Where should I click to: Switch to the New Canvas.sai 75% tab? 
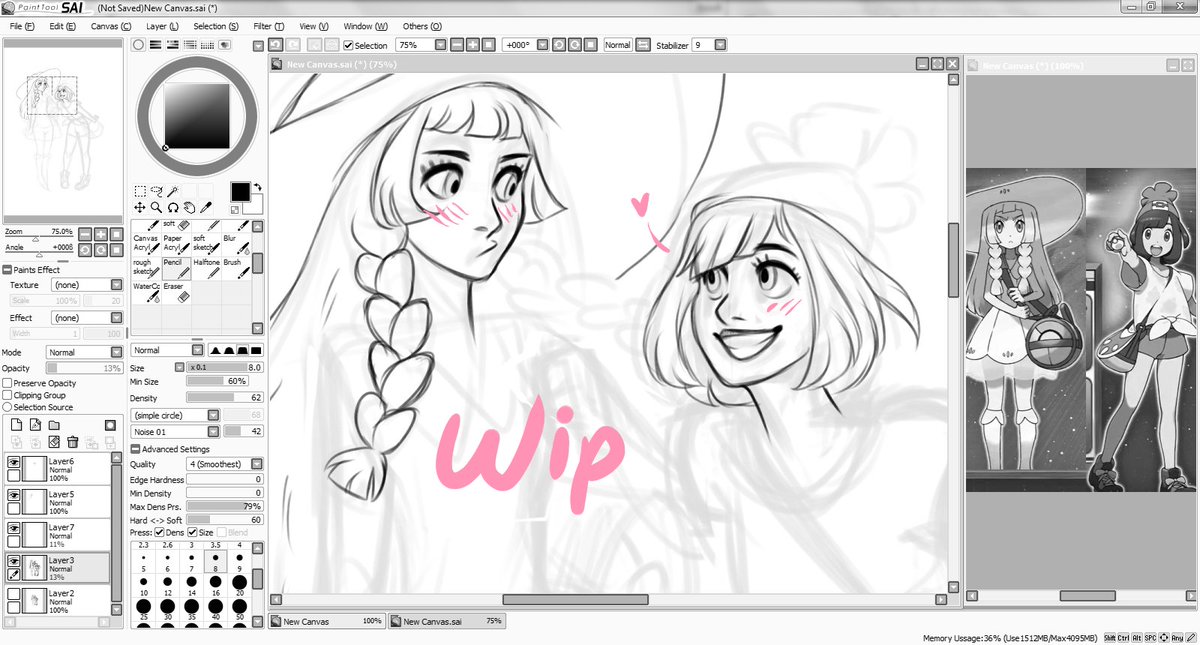point(446,621)
